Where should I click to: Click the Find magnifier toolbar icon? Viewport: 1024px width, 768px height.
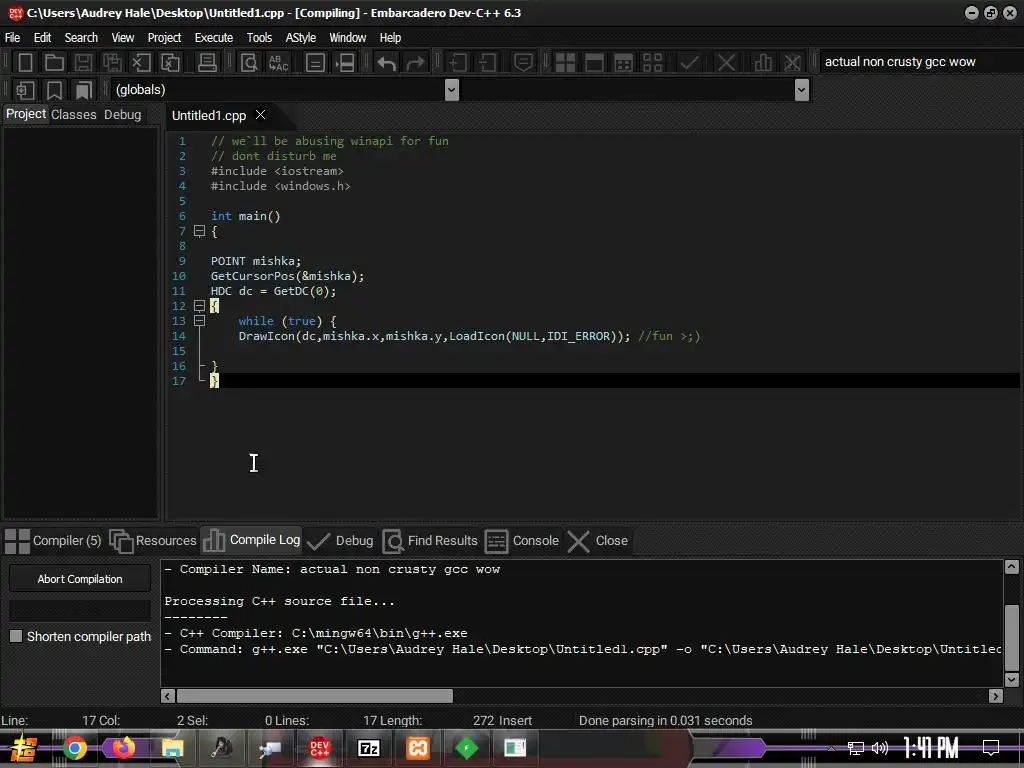[249, 63]
